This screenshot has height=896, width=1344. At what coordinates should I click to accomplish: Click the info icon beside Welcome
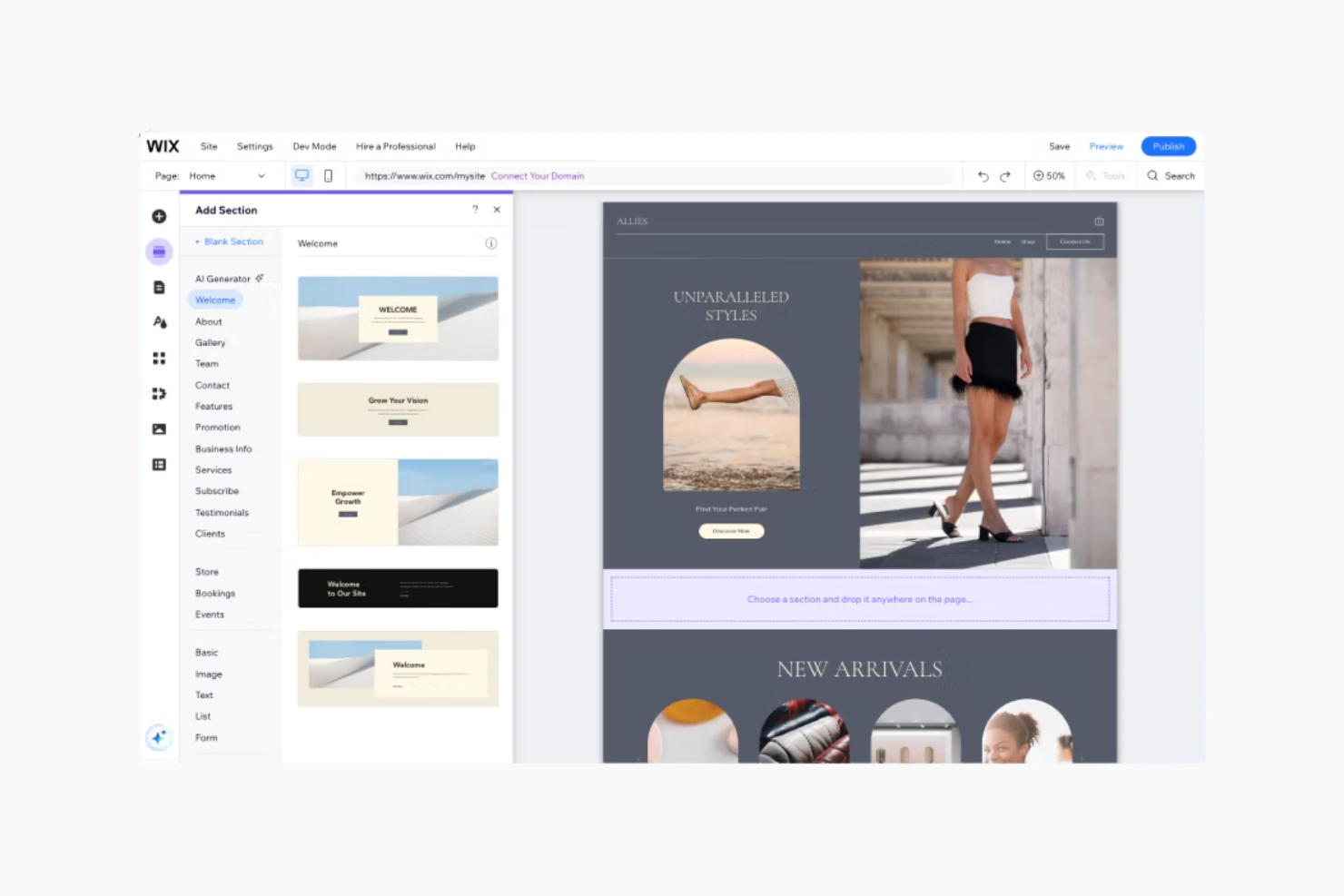pyautogui.click(x=491, y=243)
